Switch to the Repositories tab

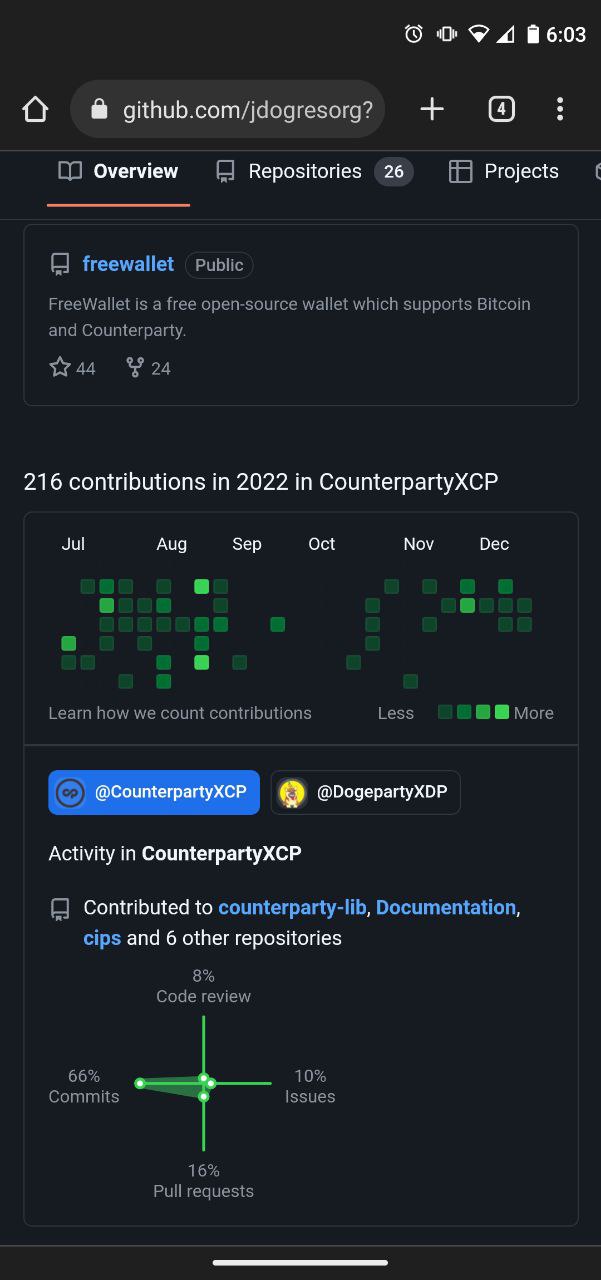pos(314,171)
